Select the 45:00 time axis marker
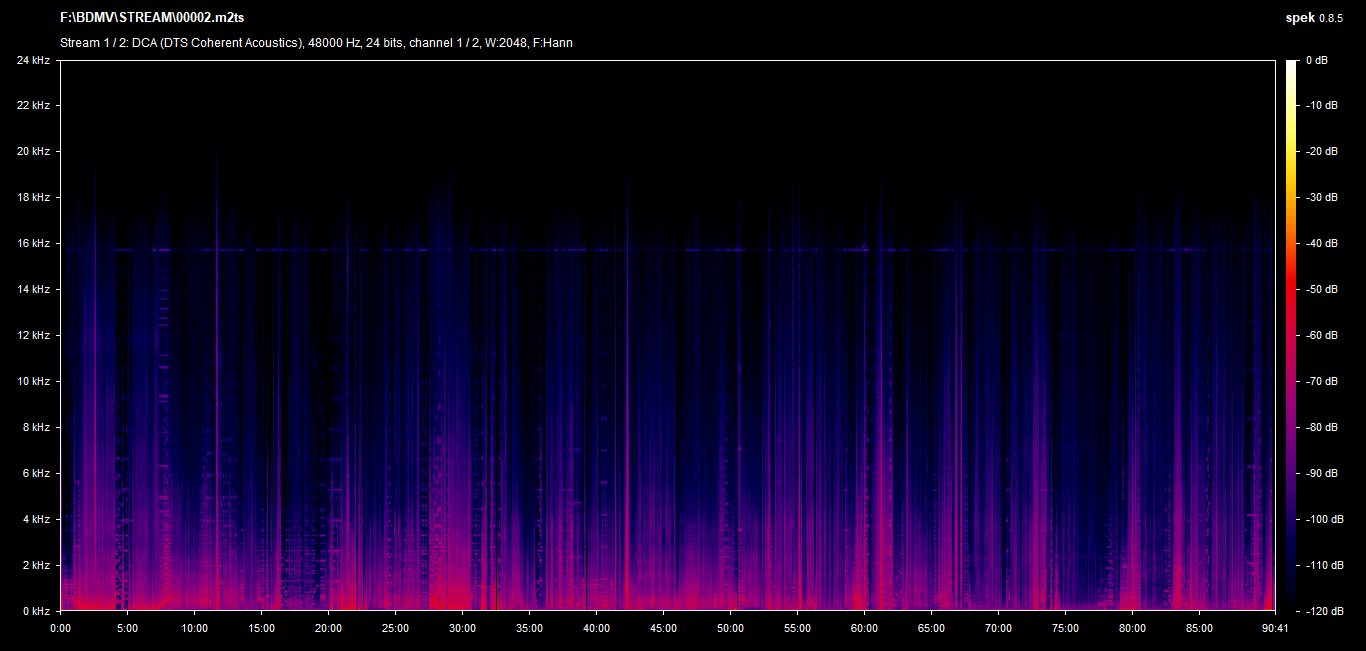Screen dimensions: 1366x651 point(663,628)
